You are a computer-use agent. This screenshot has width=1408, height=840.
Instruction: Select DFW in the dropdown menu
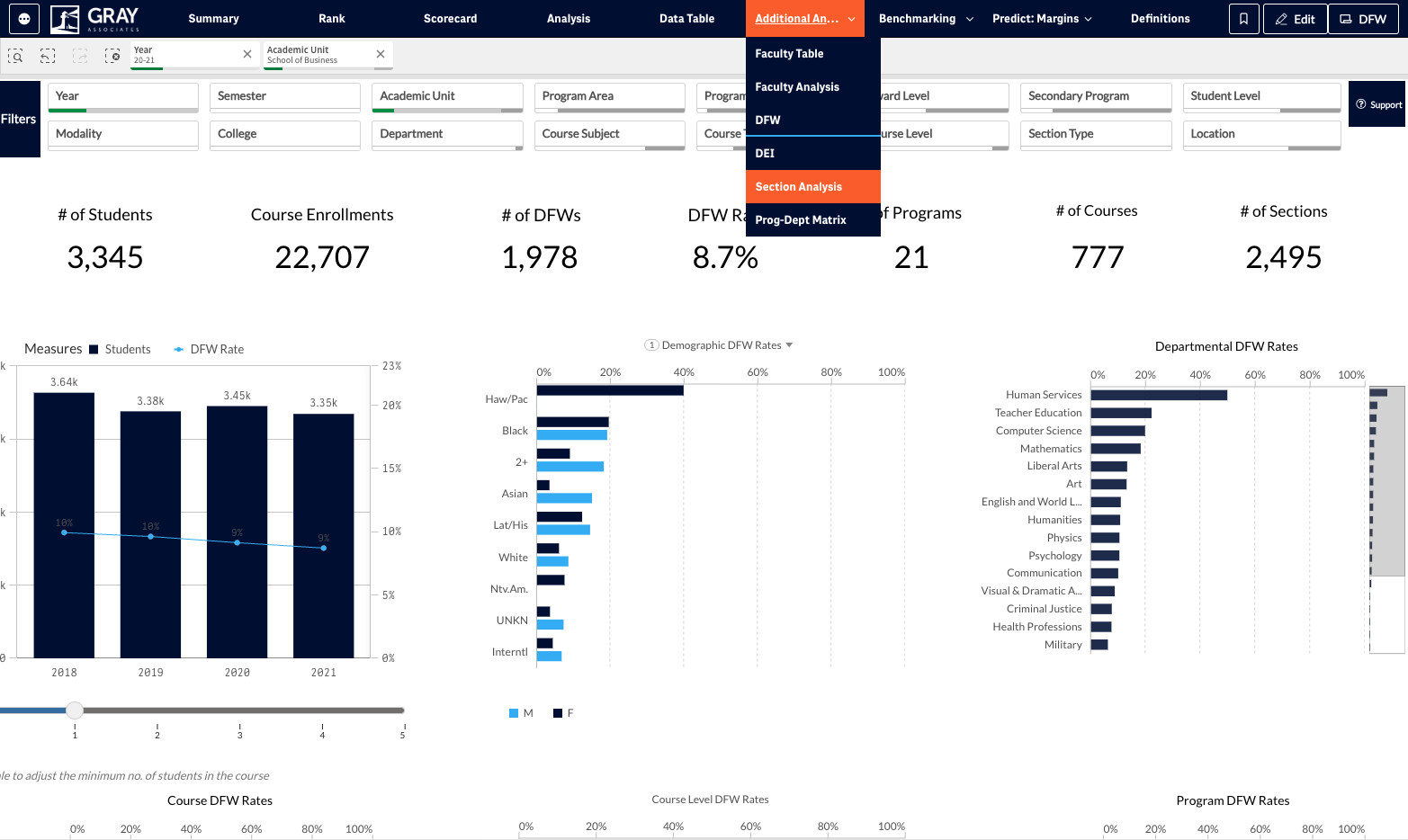tap(813, 121)
